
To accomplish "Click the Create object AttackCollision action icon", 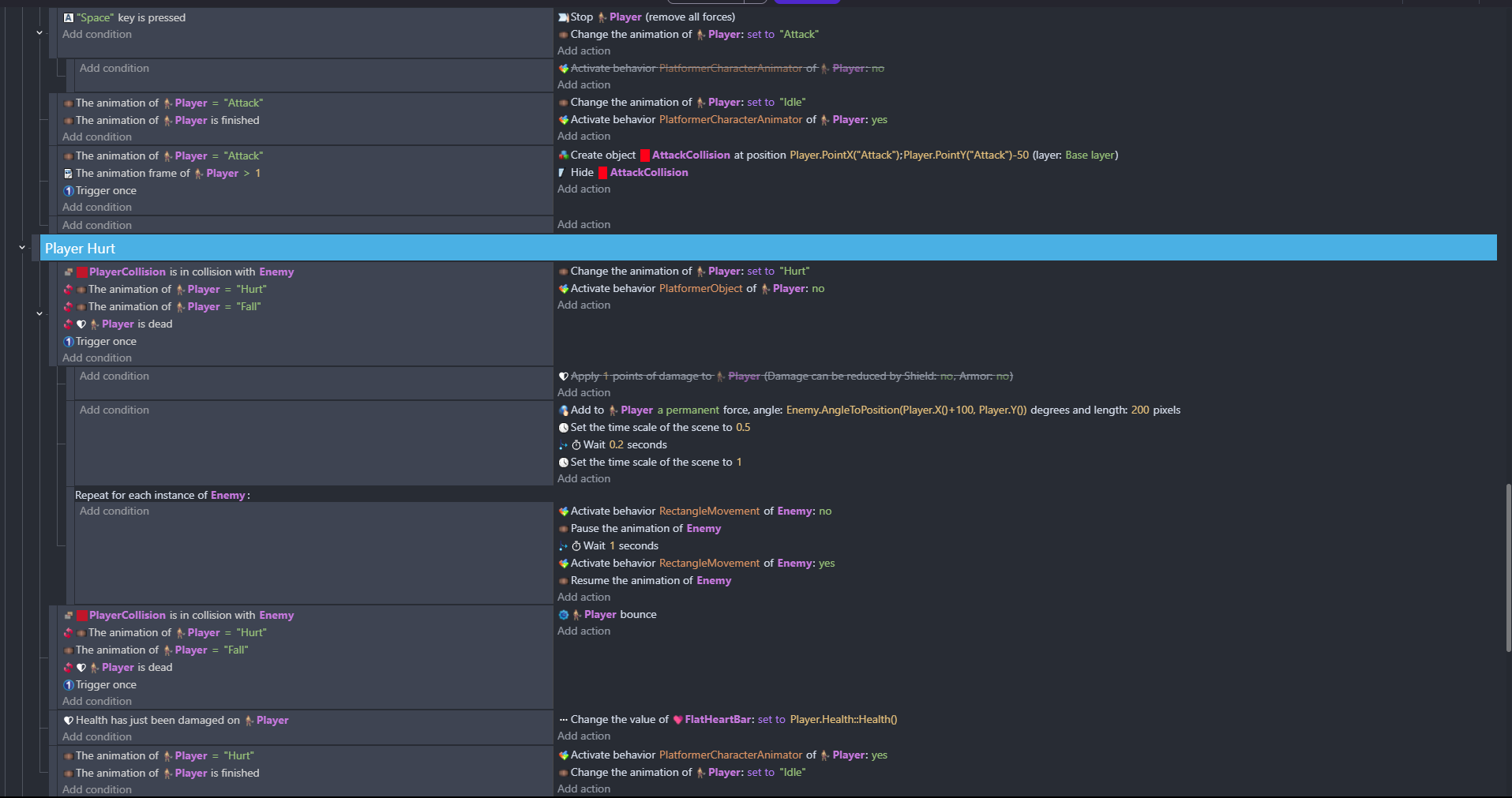I will pyautogui.click(x=563, y=155).
